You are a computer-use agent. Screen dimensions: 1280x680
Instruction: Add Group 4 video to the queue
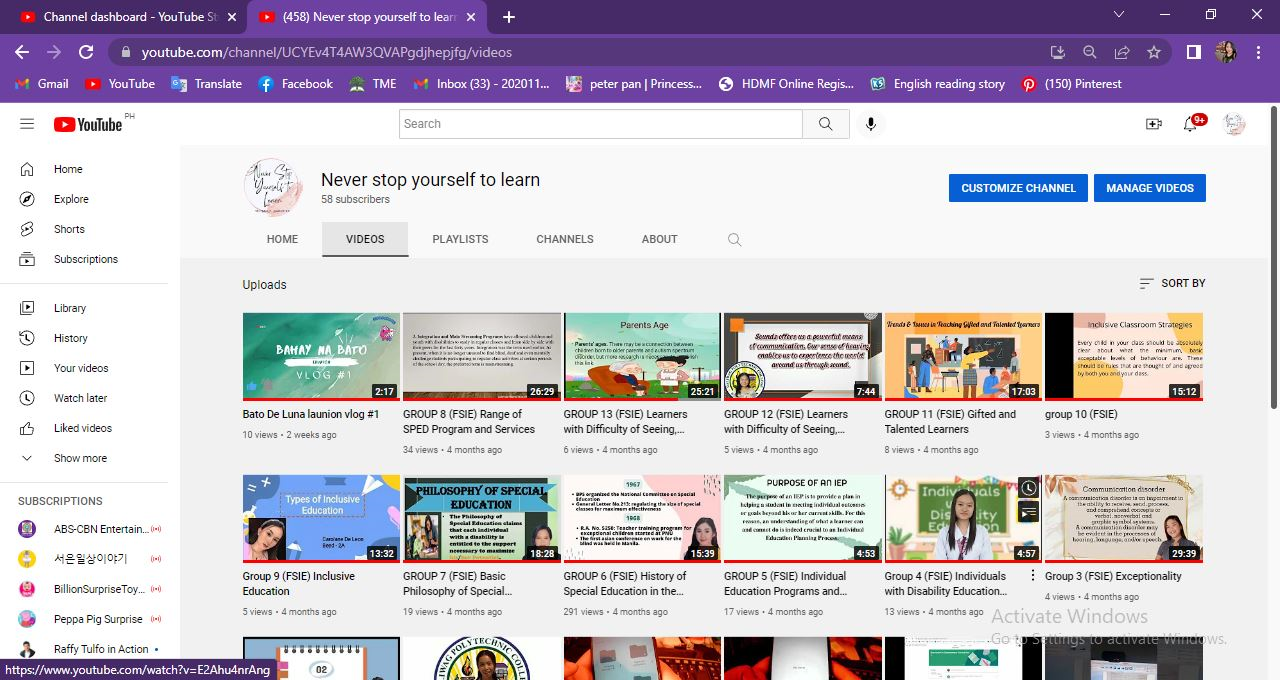coord(1028,513)
